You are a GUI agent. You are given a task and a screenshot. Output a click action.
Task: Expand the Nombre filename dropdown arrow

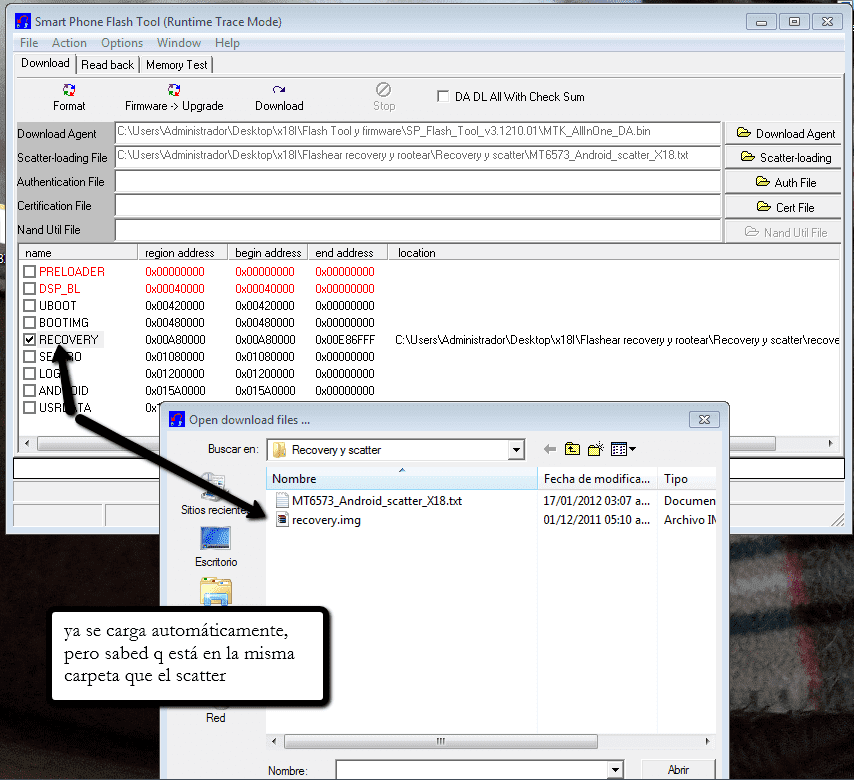click(x=615, y=770)
